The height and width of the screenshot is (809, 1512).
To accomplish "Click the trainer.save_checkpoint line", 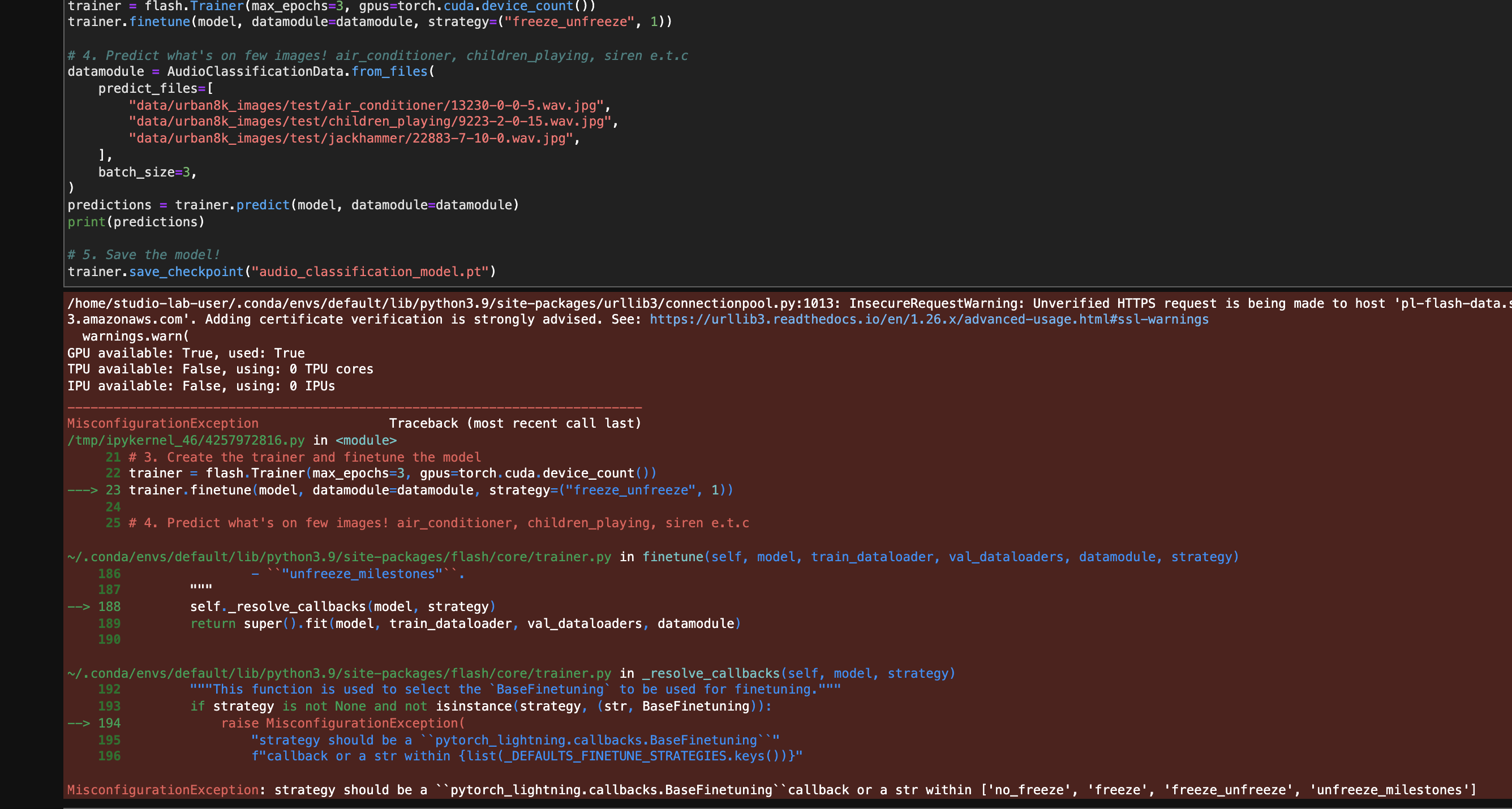I will (x=282, y=271).
